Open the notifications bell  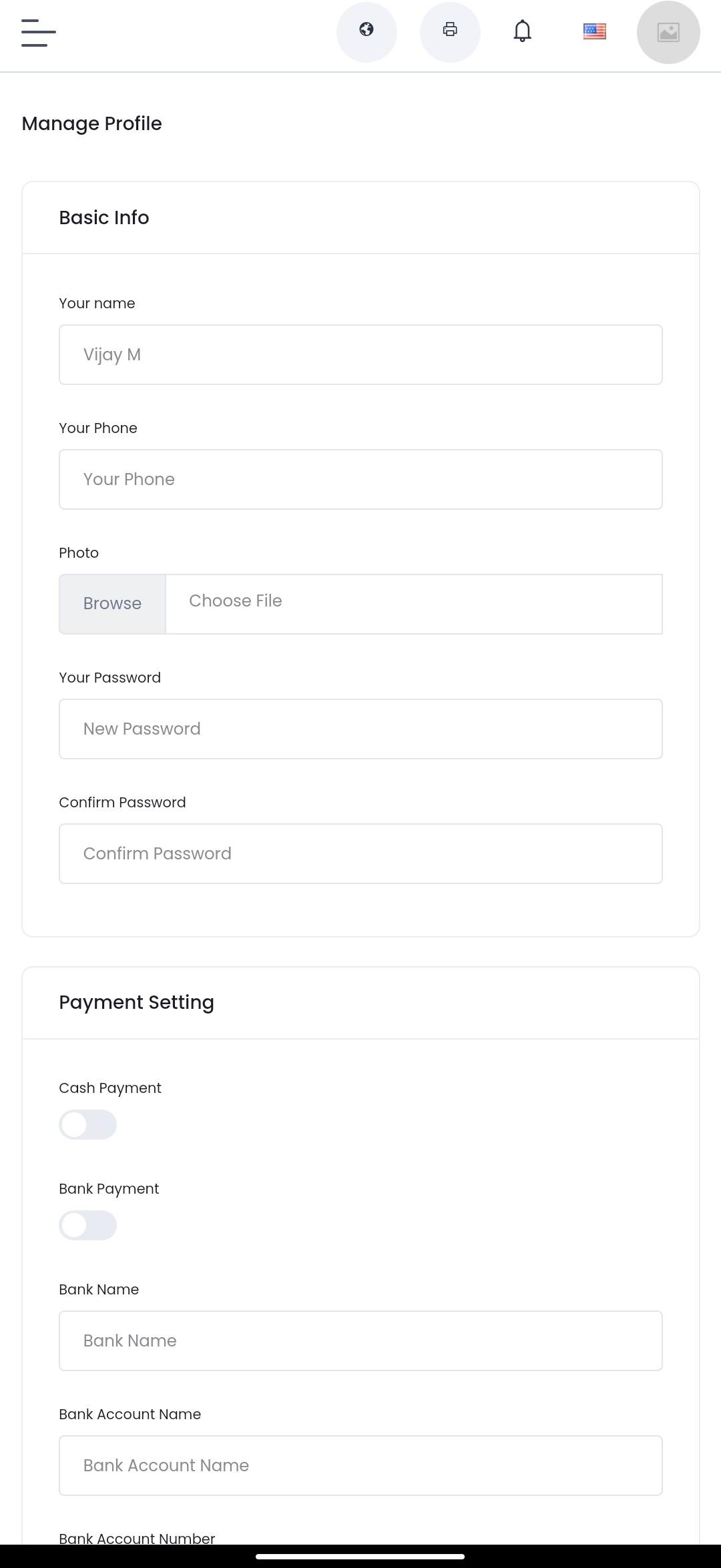(x=523, y=31)
